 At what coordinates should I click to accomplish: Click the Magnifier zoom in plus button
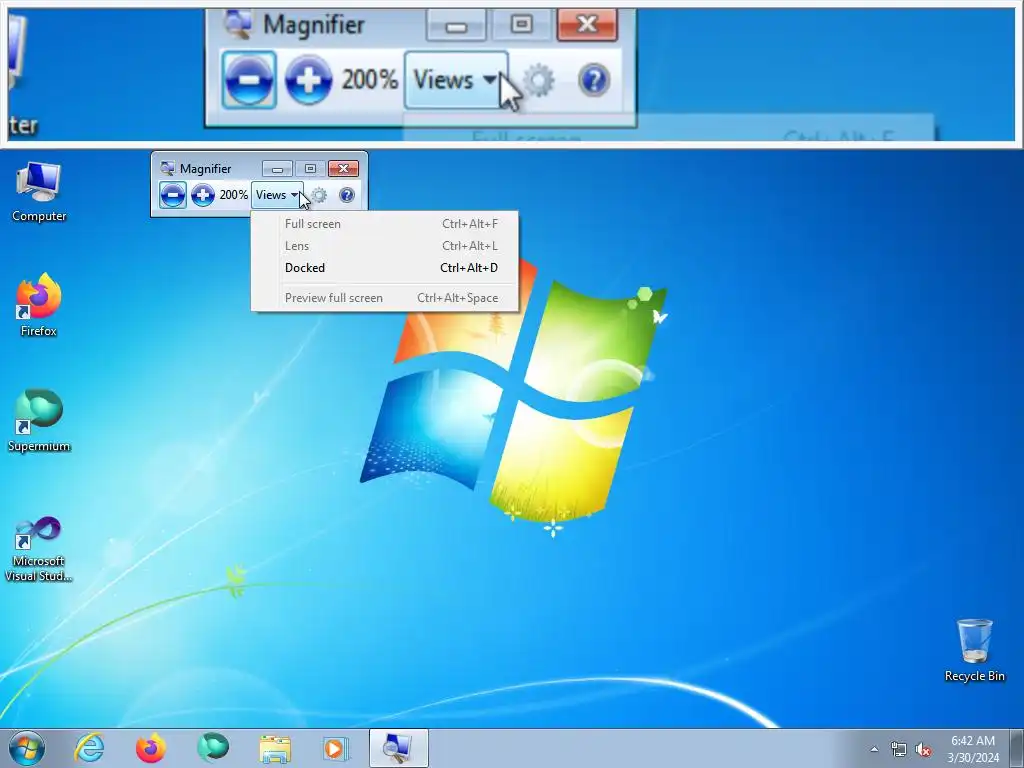(203, 195)
